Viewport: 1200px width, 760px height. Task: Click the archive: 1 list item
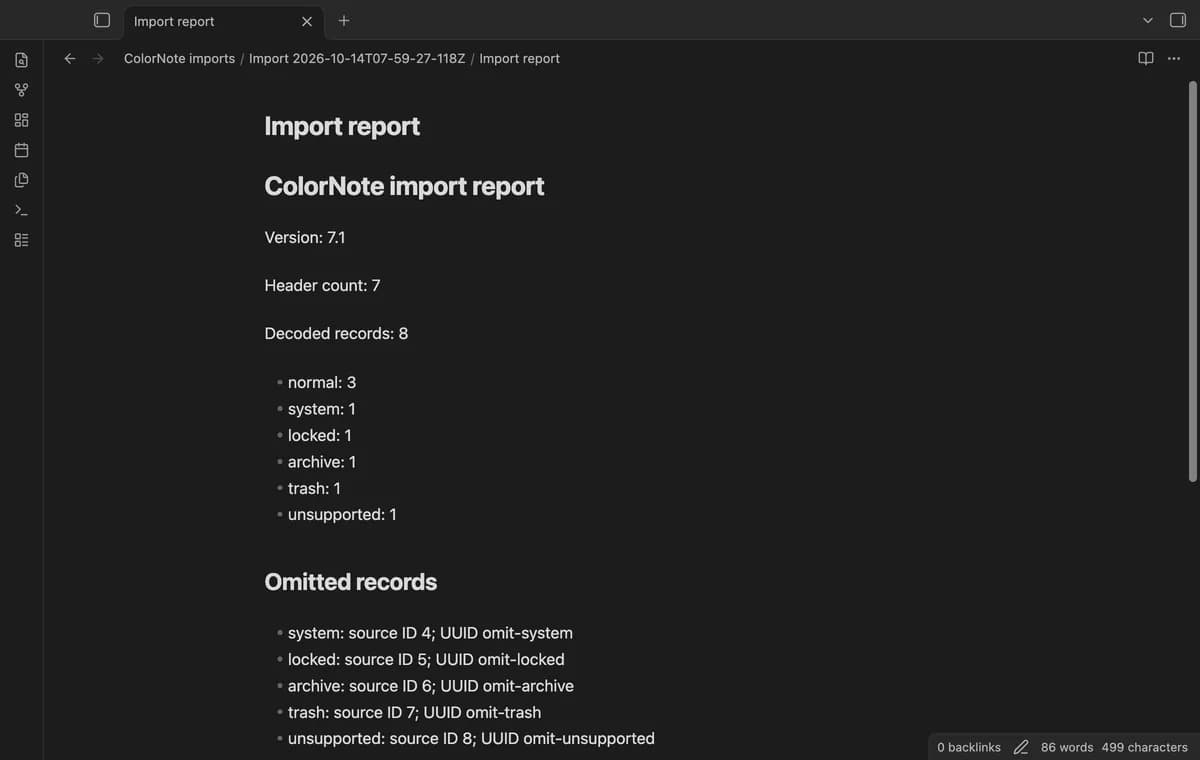pyautogui.click(x=322, y=462)
